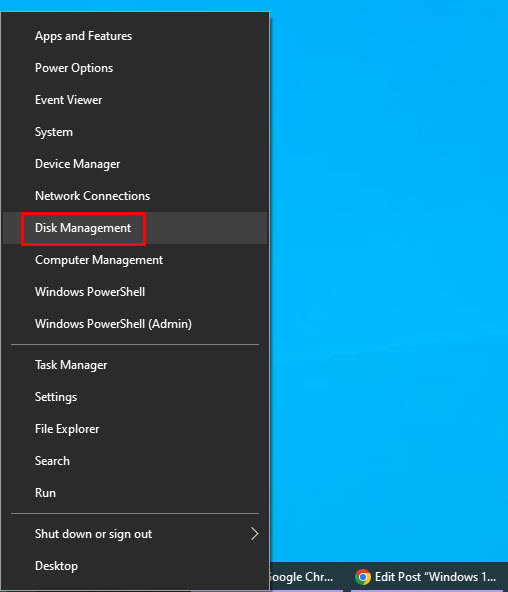
Task: Launch Windows PowerShell (Admin)
Action: pyautogui.click(x=135, y=324)
